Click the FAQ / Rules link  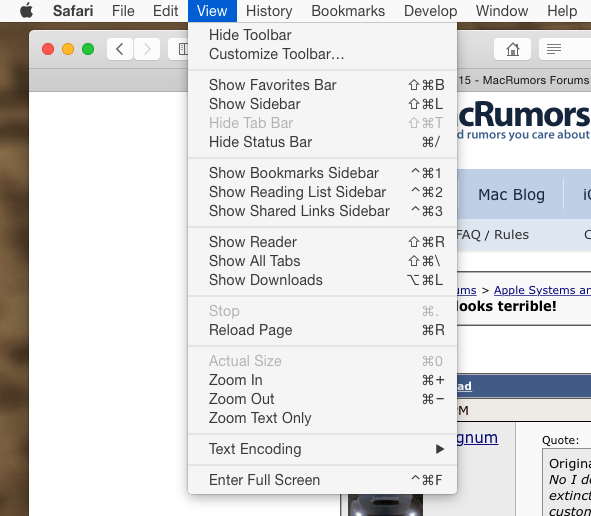(493, 235)
